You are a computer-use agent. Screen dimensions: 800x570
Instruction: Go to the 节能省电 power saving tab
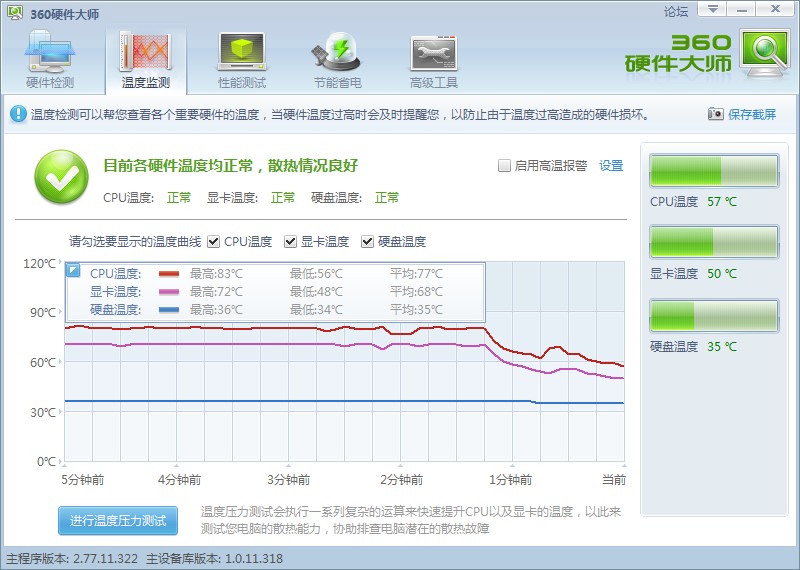[x=337, y=60]
